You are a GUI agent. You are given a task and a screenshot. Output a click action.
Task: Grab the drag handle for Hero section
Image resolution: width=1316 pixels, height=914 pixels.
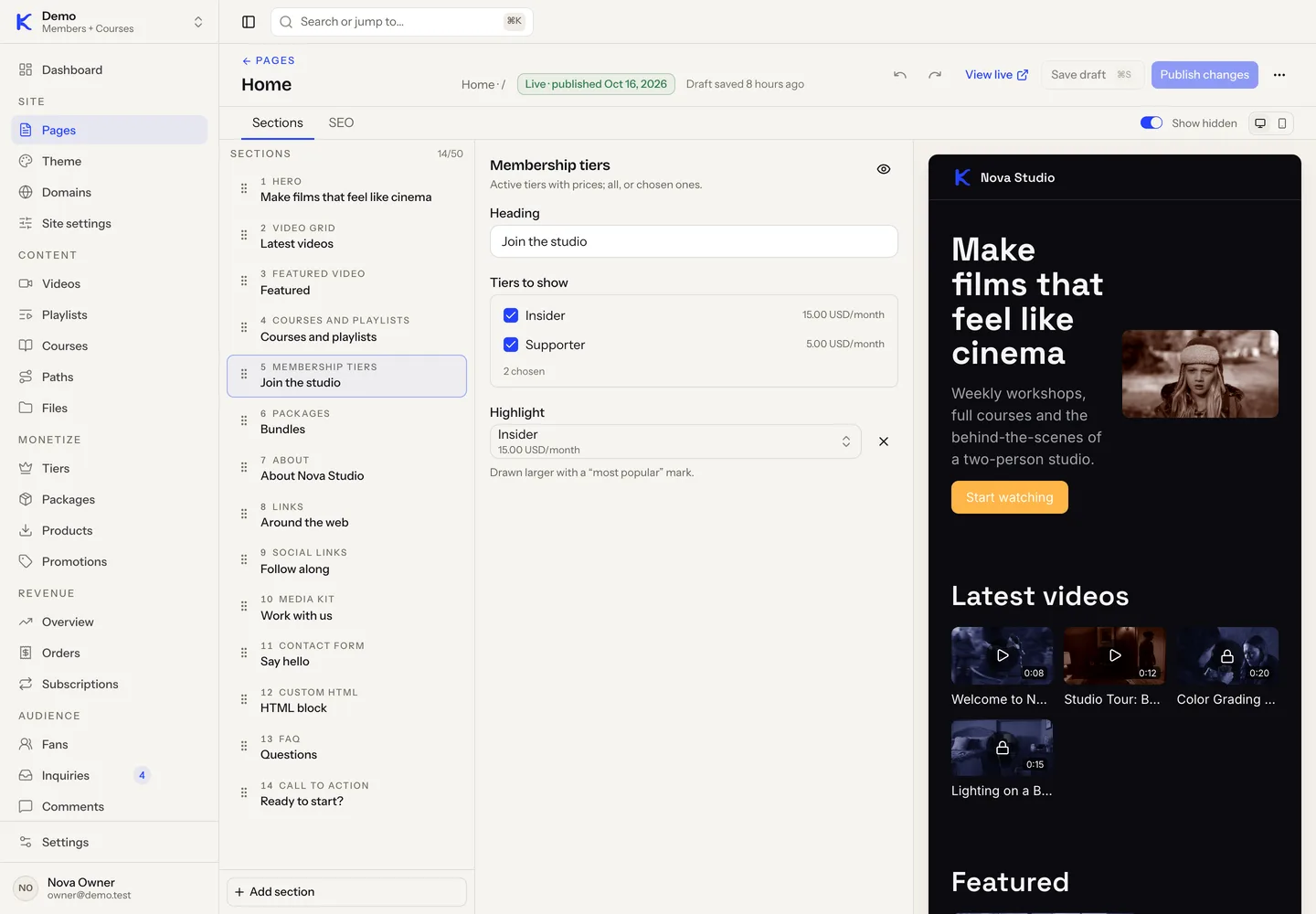[244, 188]
